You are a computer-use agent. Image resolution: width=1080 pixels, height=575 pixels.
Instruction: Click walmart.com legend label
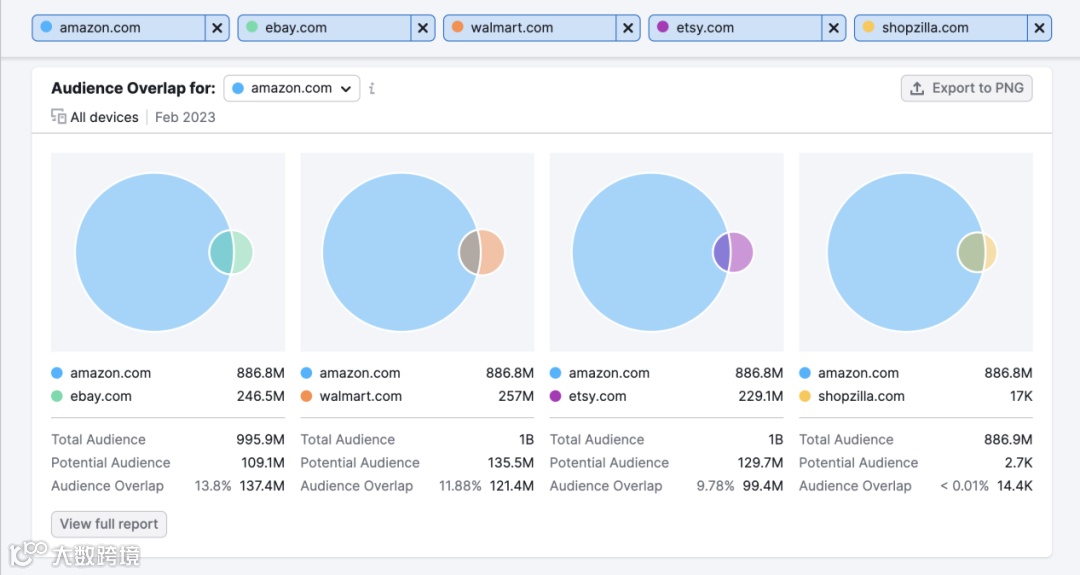point(360,396)
